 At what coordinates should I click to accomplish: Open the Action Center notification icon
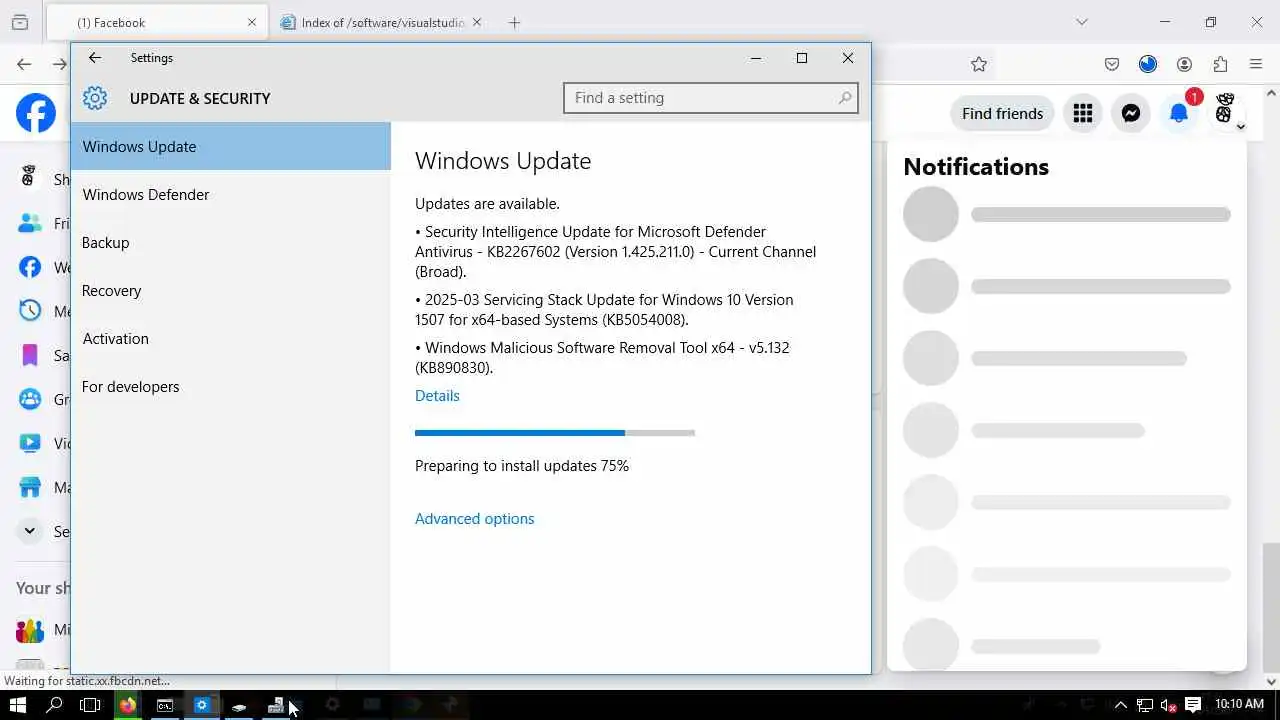(1193, 705)
